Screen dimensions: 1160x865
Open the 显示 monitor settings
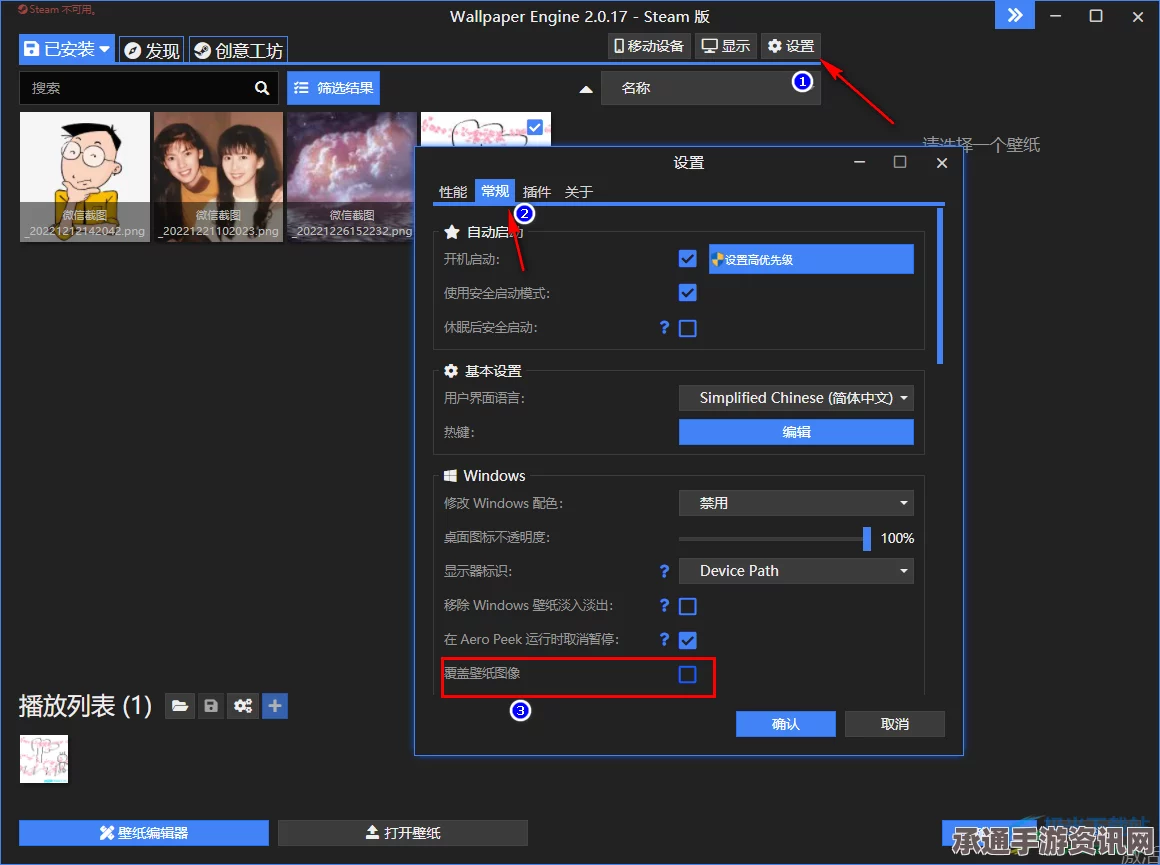point(726,46)
